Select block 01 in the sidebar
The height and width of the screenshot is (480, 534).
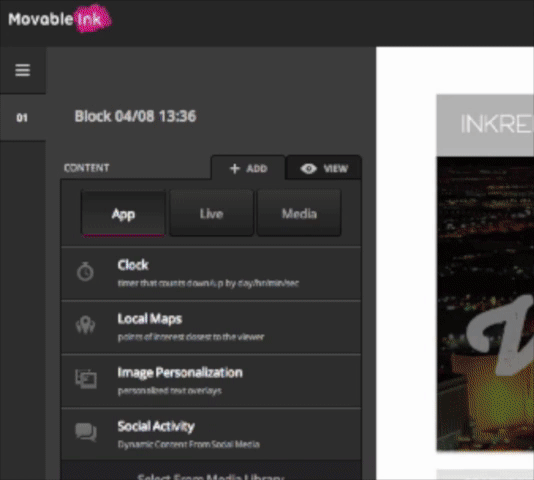[x=22, y=118]
